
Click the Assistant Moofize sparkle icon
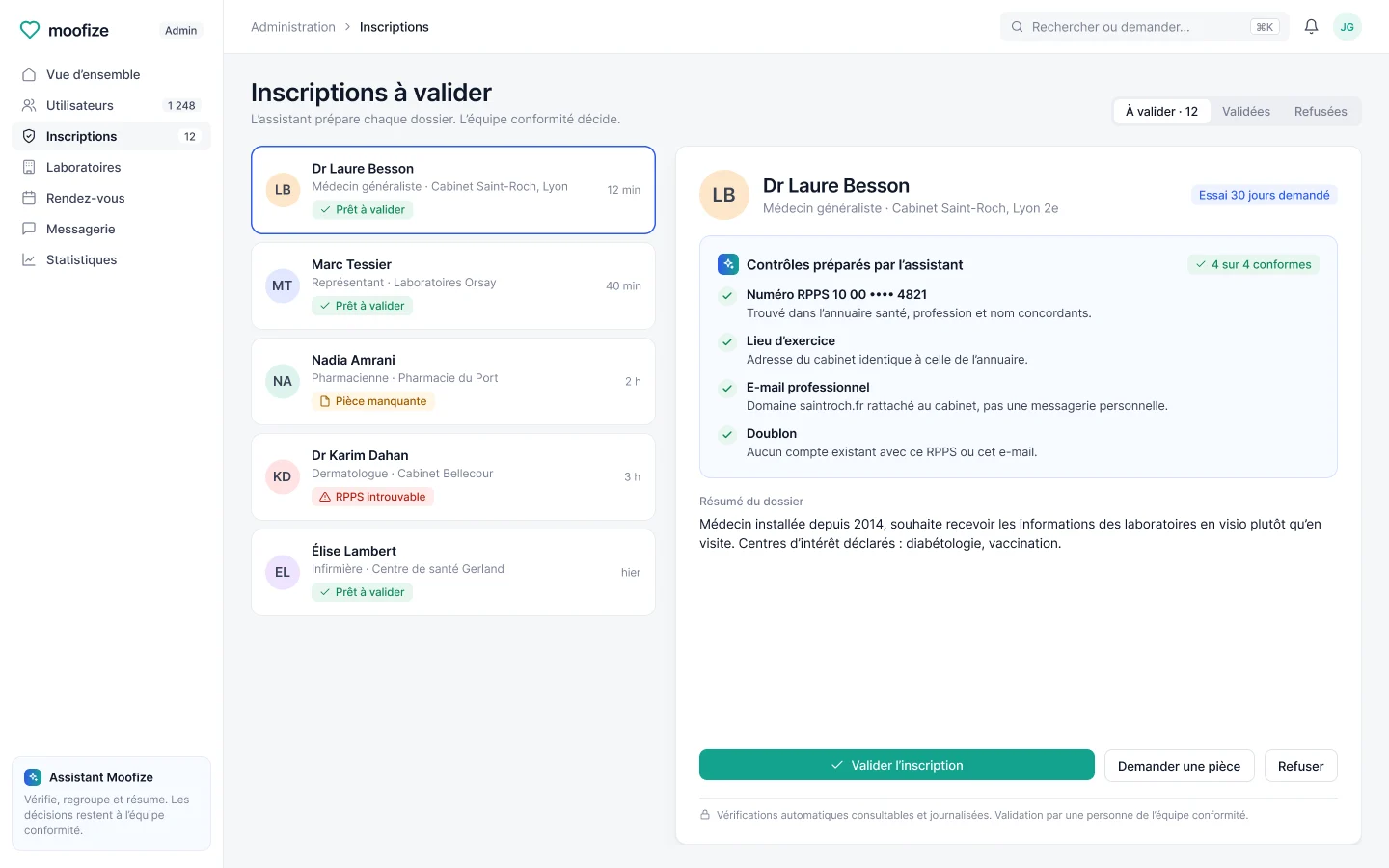pos(33,777)
